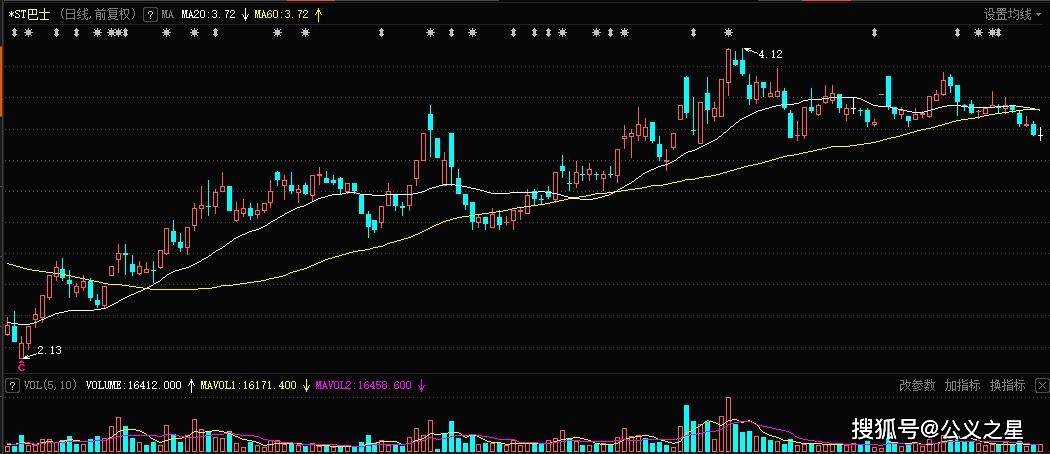
Task: Click the tallest red volume bar
Action: point(729,425)
